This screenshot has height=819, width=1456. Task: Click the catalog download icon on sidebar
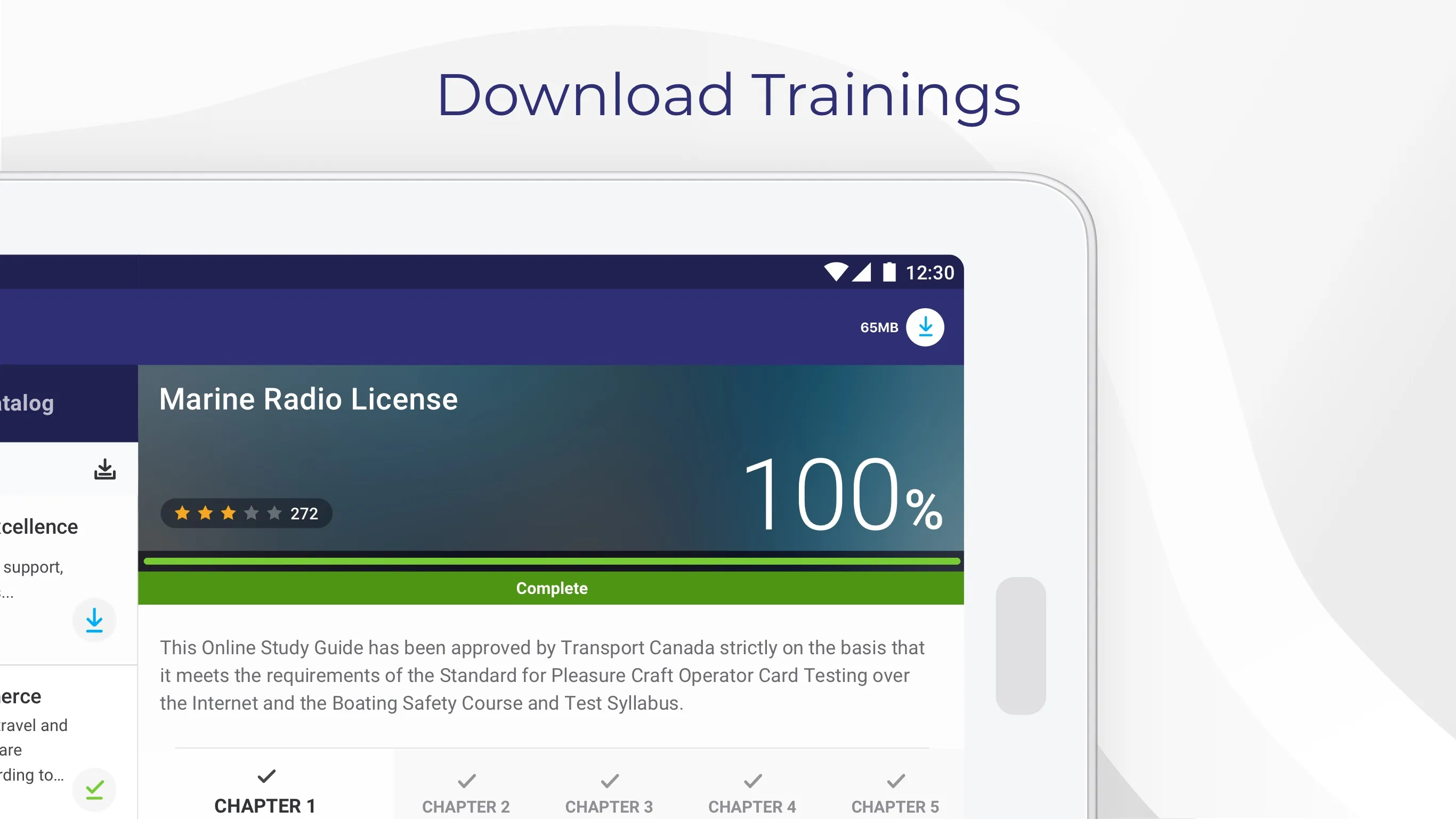(104, 469)
